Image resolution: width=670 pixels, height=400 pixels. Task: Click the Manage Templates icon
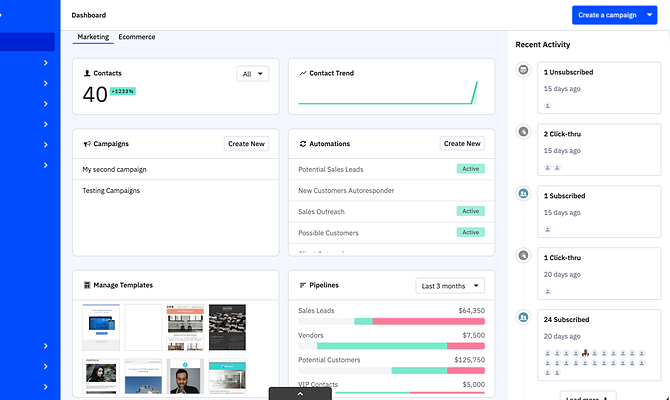tap(87, 285)
